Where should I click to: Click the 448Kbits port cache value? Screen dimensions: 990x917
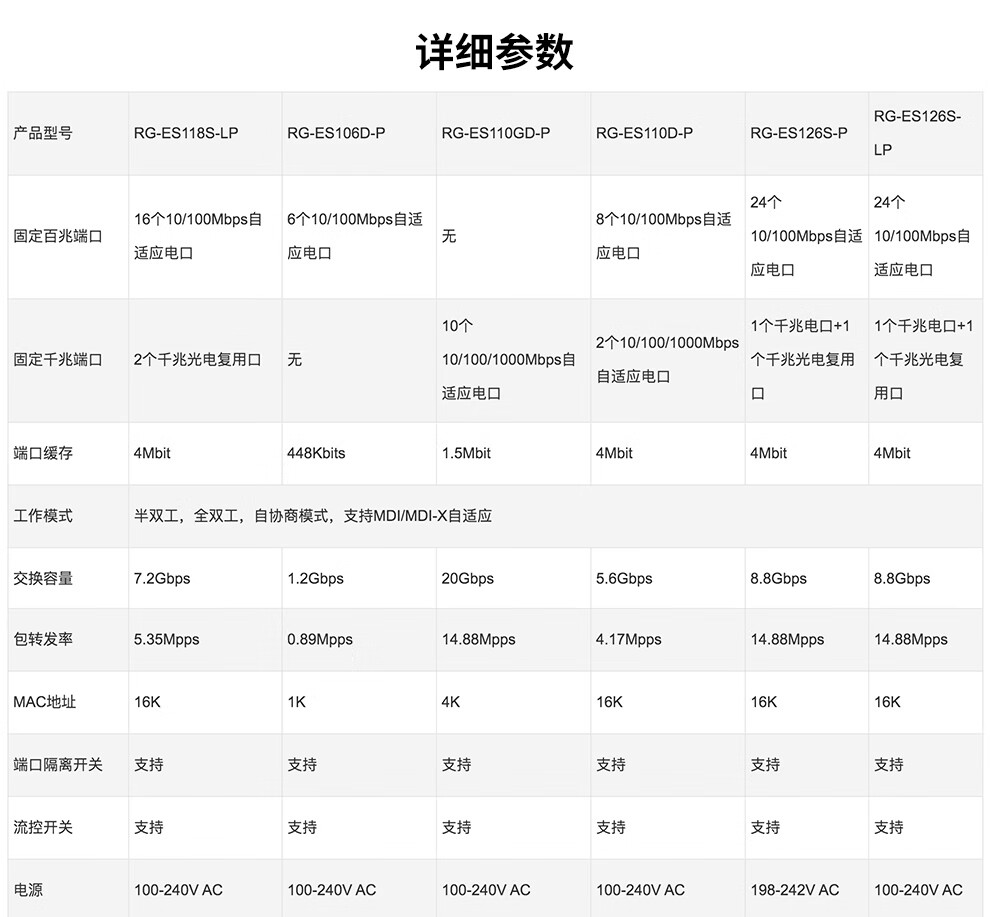[x=316, y=453]
